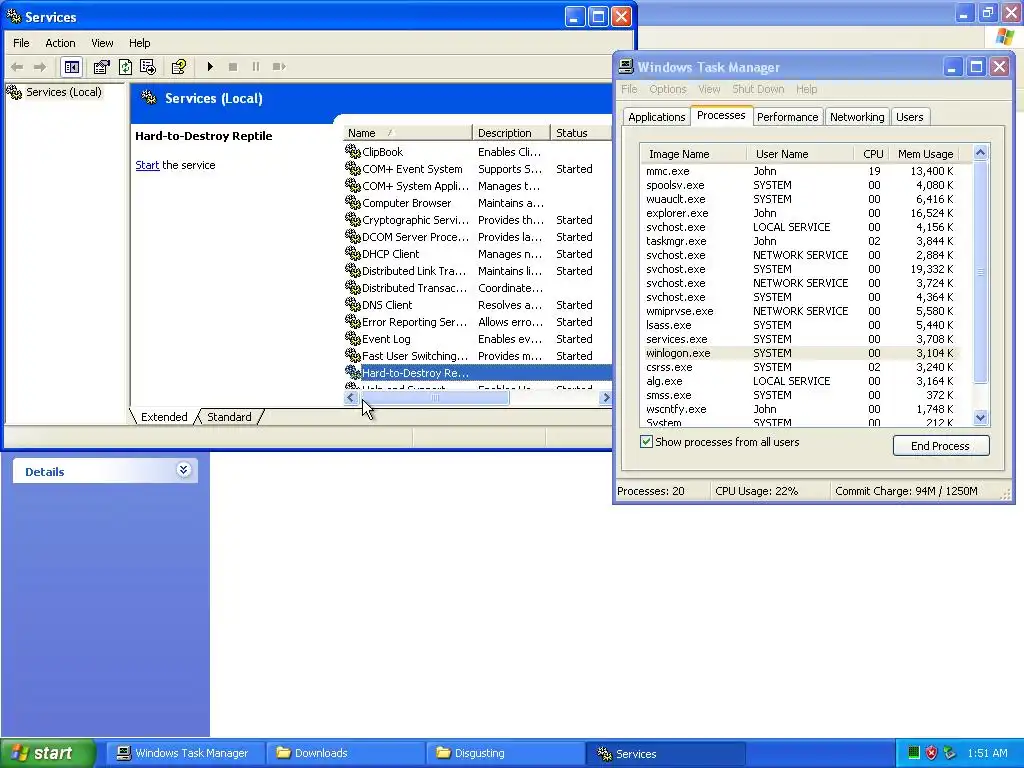Viewport: 1024px width, 768px height.
Task: Click the Start Service play icon
Action: click(210, 67)
